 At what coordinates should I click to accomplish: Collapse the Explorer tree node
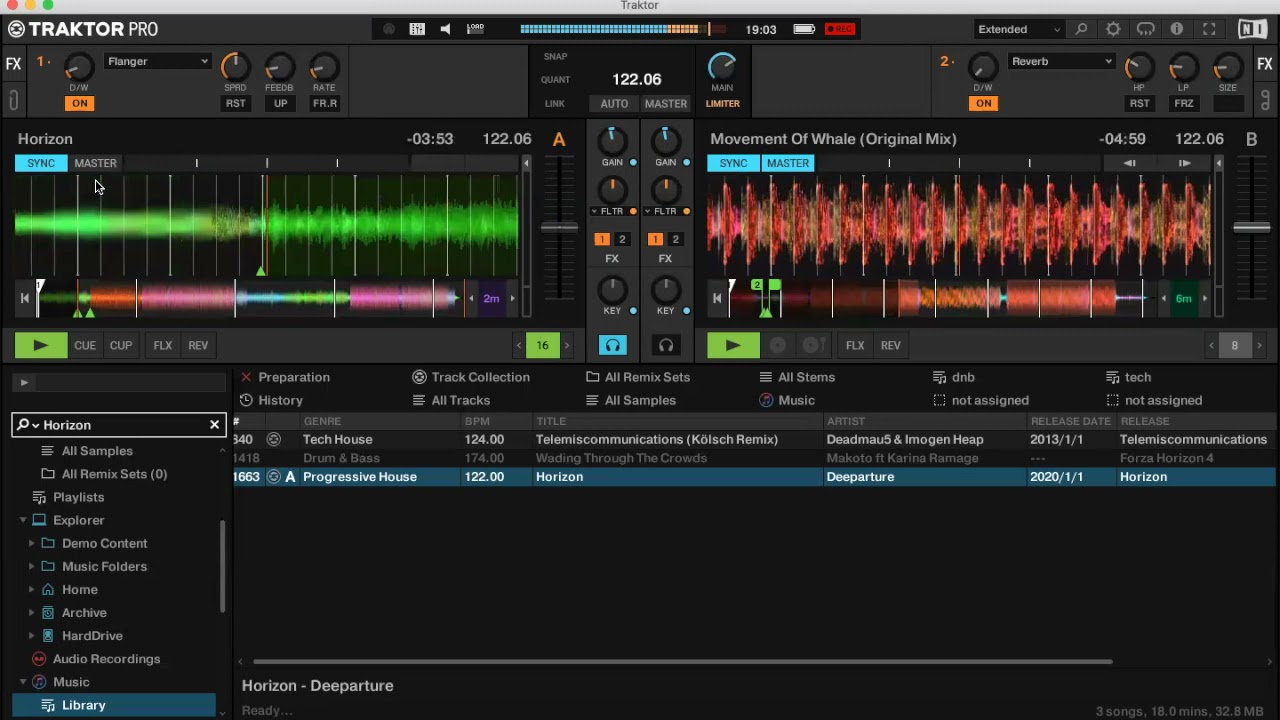22,520
